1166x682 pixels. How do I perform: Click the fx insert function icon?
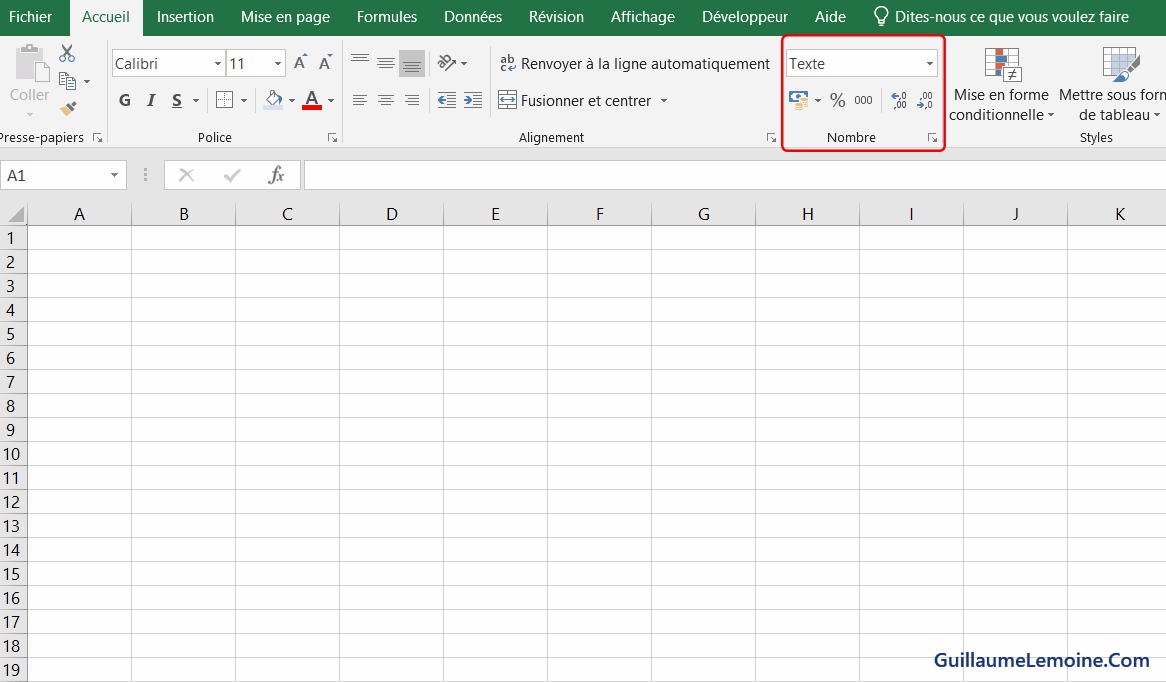[x=277, y=175]
